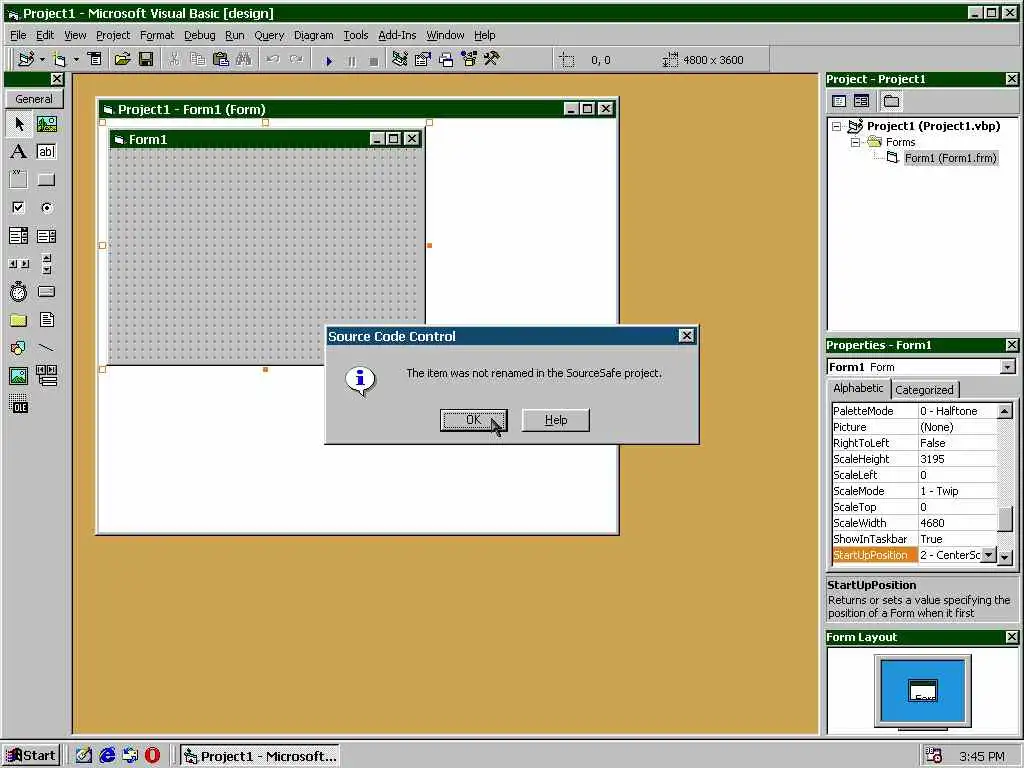This screenshot has height=768, width=1024.
Task: Collapse the Project1 (Project1.vbp) tree node
Action: pyautogui.click(x=836, y=126)
